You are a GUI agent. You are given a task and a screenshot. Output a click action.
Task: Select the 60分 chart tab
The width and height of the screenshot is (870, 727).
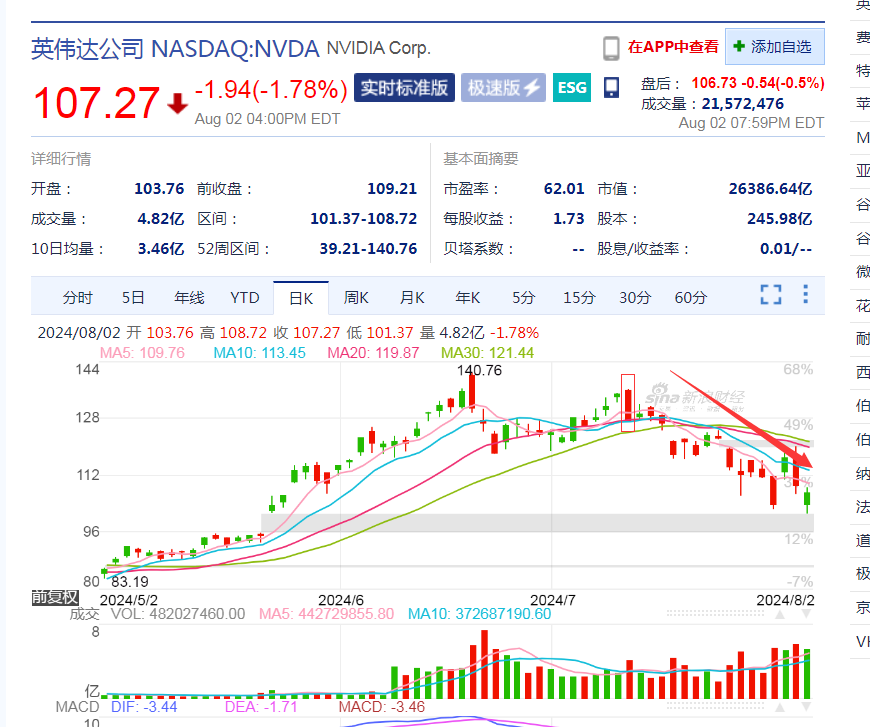pyautogui.click(x=691, y=298)
